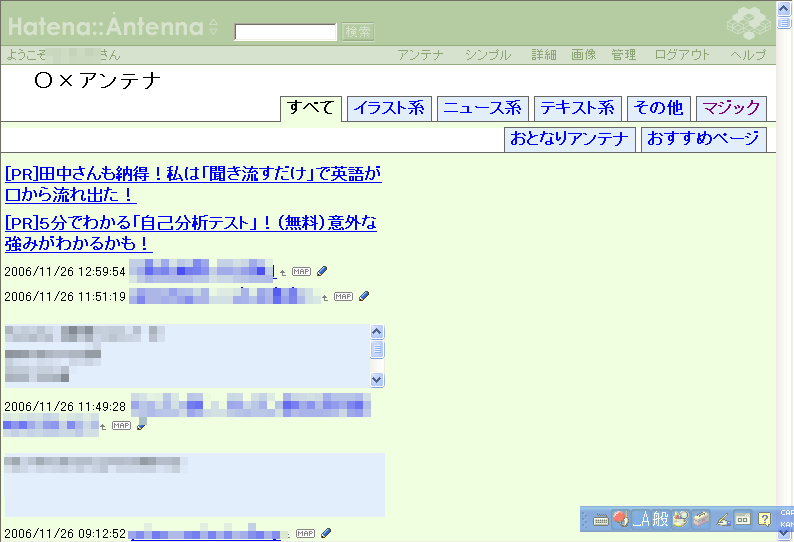Click the pencil edit icon on the 11:51:19 entry
794x542 pixels.
pos(364,296)
